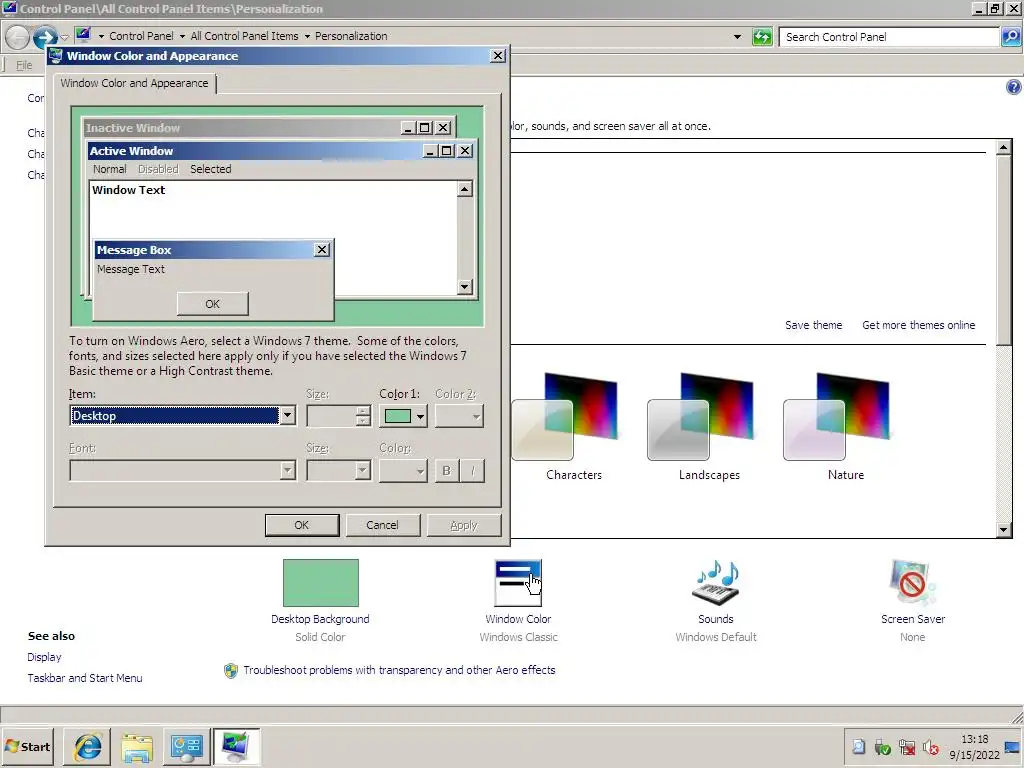Open Internet Explorer from the taskbar
1024x768 pixels.
click(x=88, y=746)
